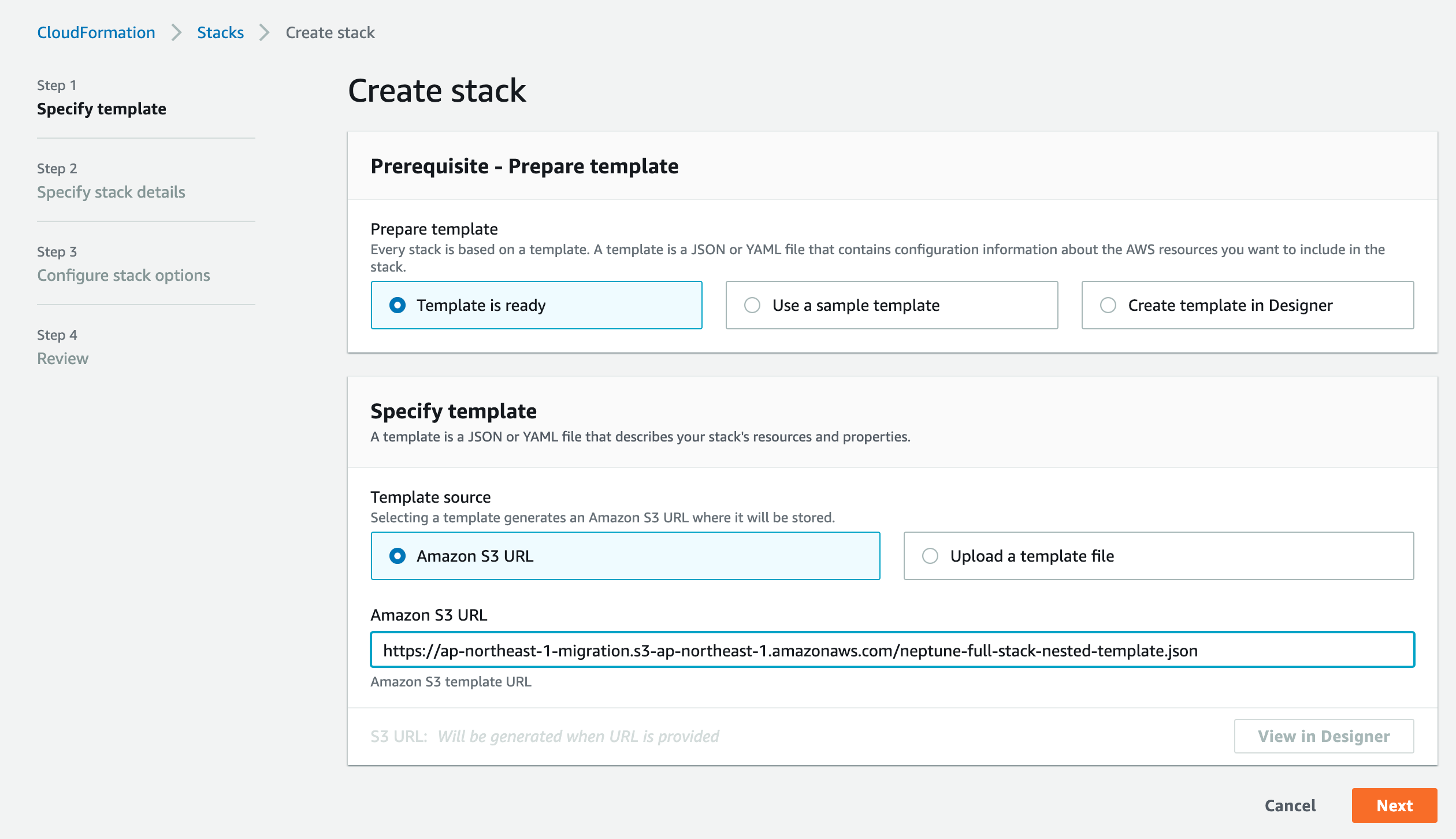
Task: Click the Specify template section heading
Action: tap(453, 411)
